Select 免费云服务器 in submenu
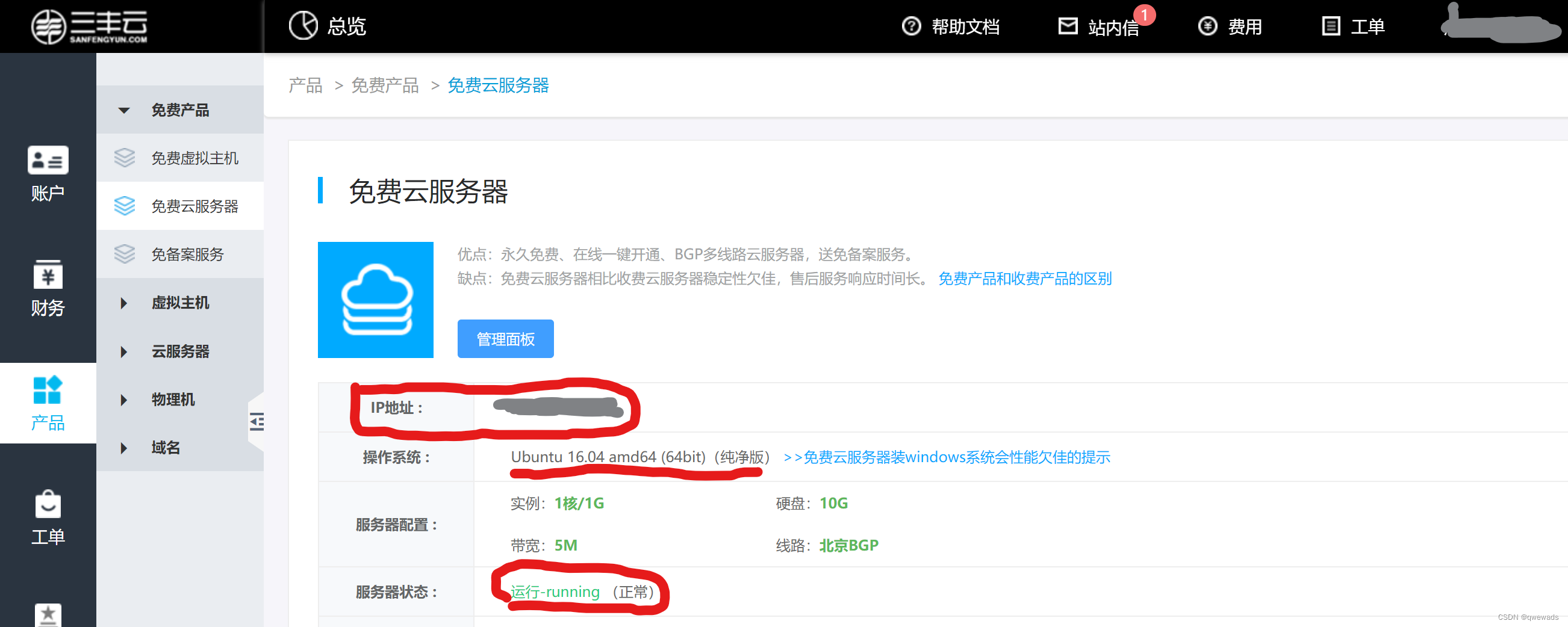 [194, 206]
